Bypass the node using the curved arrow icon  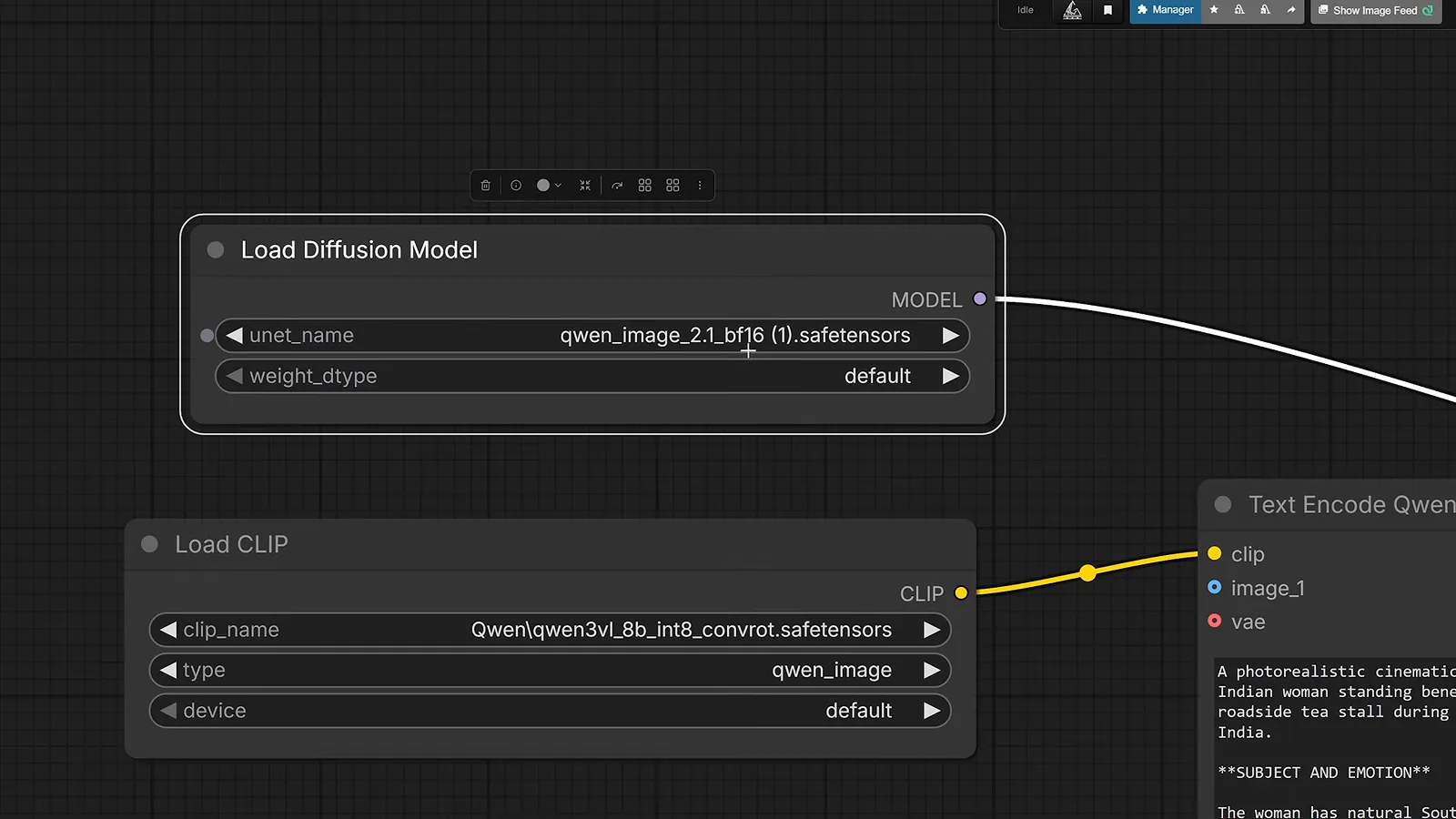pos(617,186)
